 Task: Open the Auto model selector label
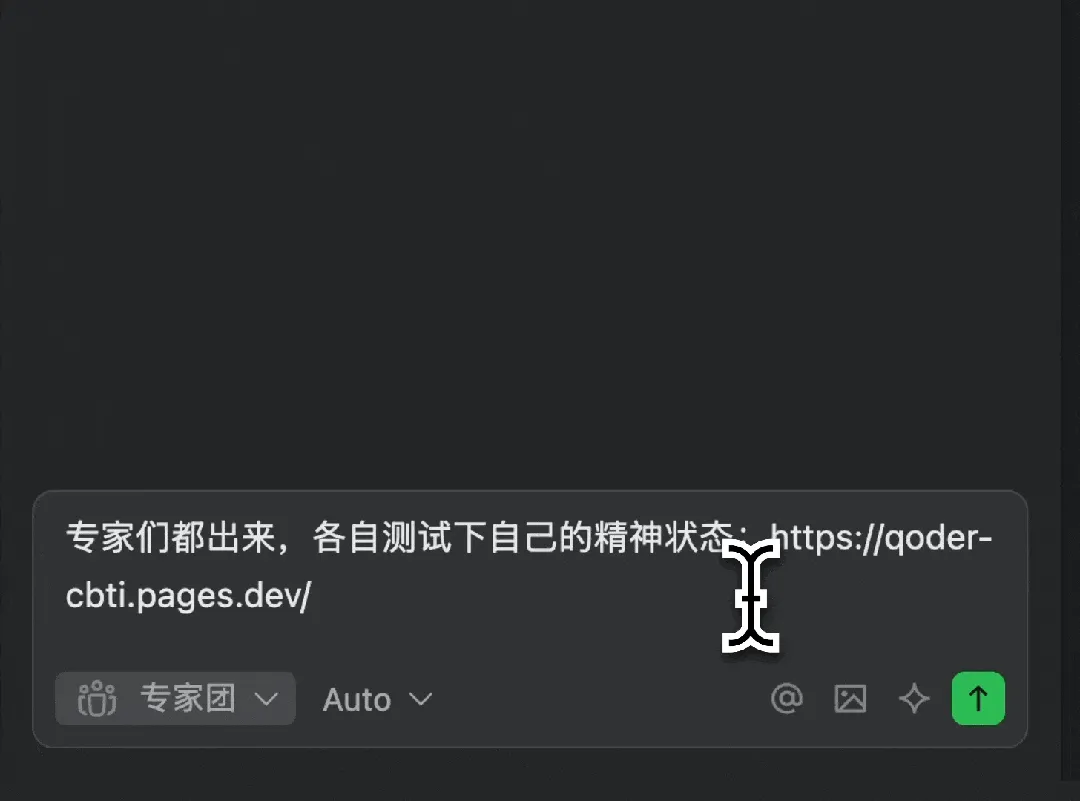357,700
